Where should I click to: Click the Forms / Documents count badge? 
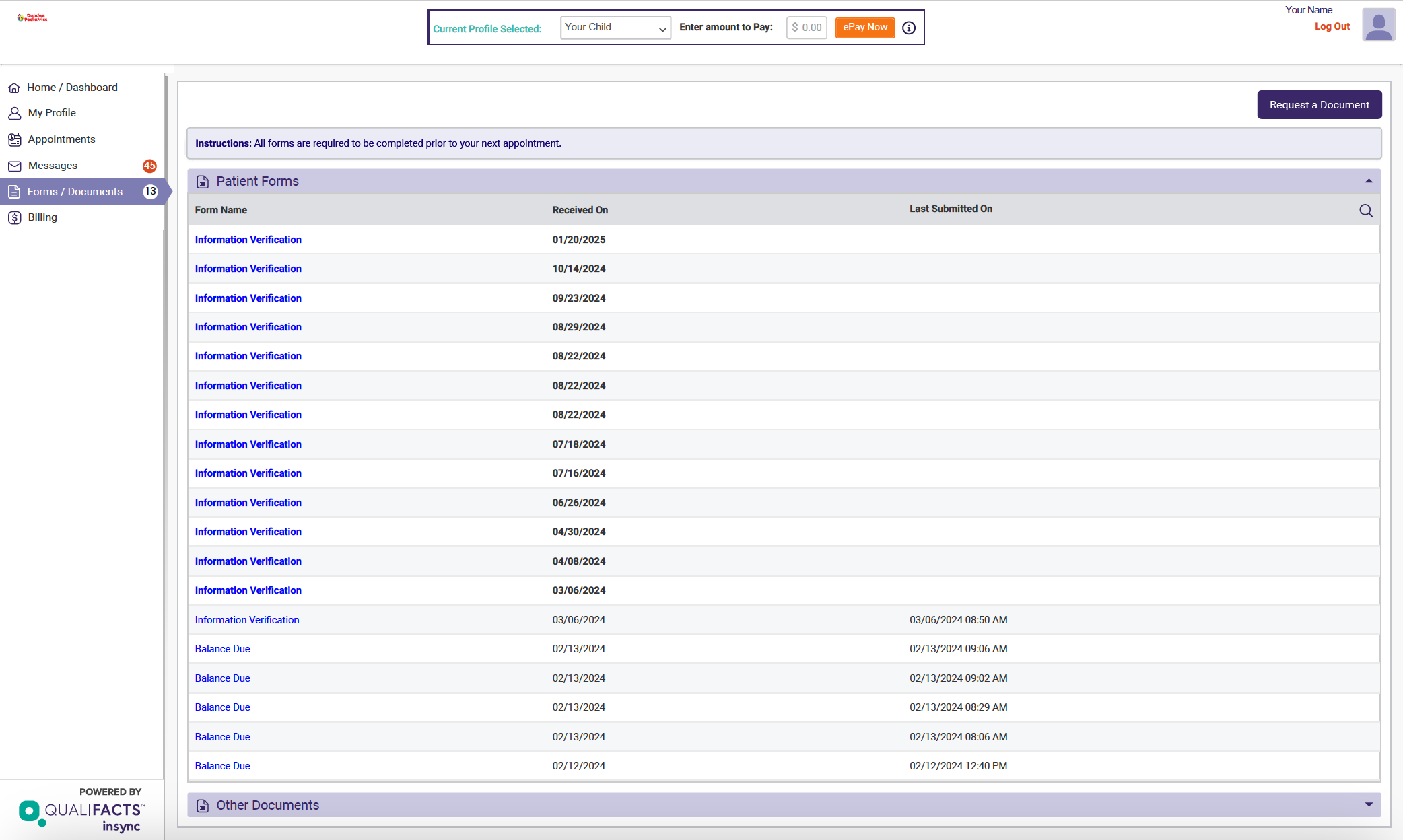pos(150,192)
